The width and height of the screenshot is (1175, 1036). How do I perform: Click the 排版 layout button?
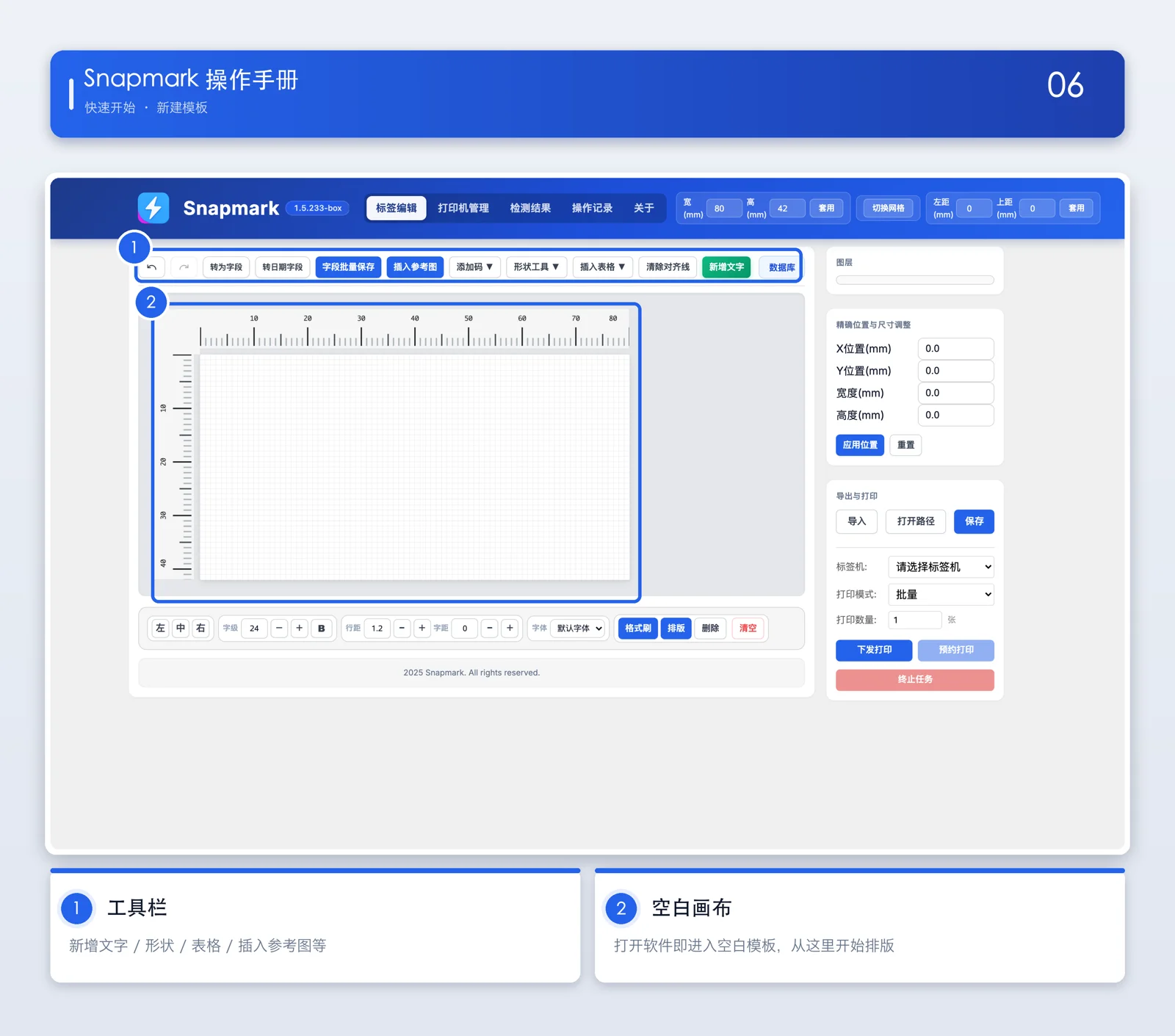pyautogui.click(x=676, y=629)
